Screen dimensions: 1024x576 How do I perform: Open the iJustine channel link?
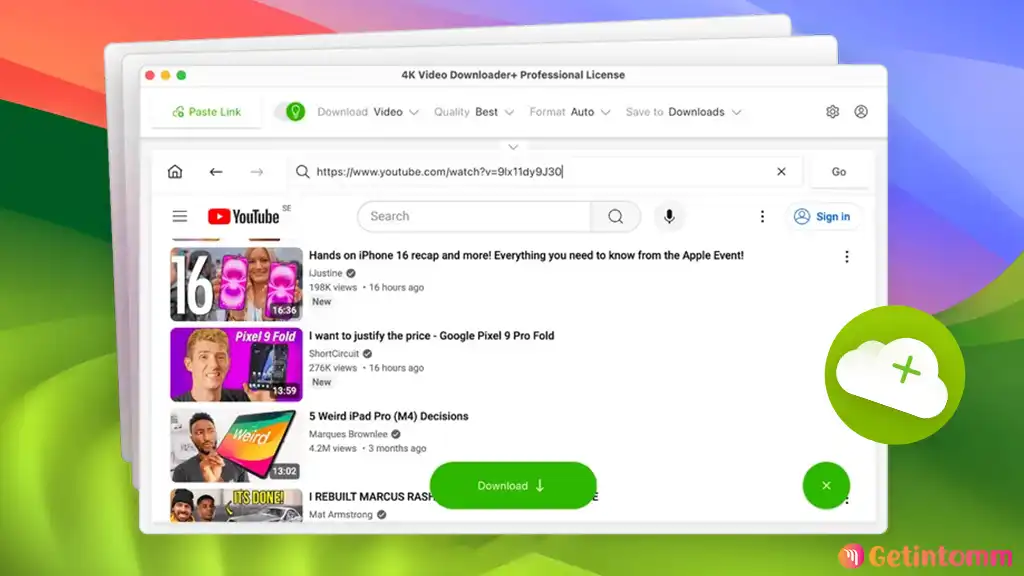click(x=325, y=273)
